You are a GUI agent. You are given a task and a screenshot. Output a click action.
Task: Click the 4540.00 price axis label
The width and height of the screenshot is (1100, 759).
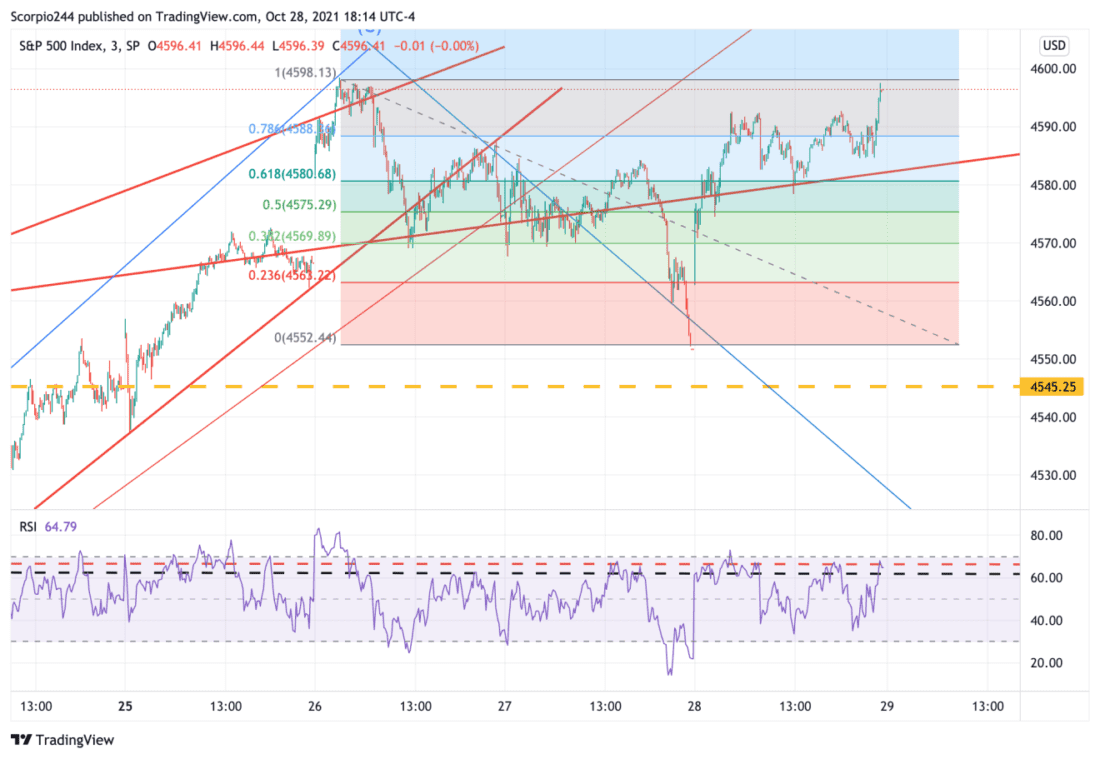(1053, 417)
